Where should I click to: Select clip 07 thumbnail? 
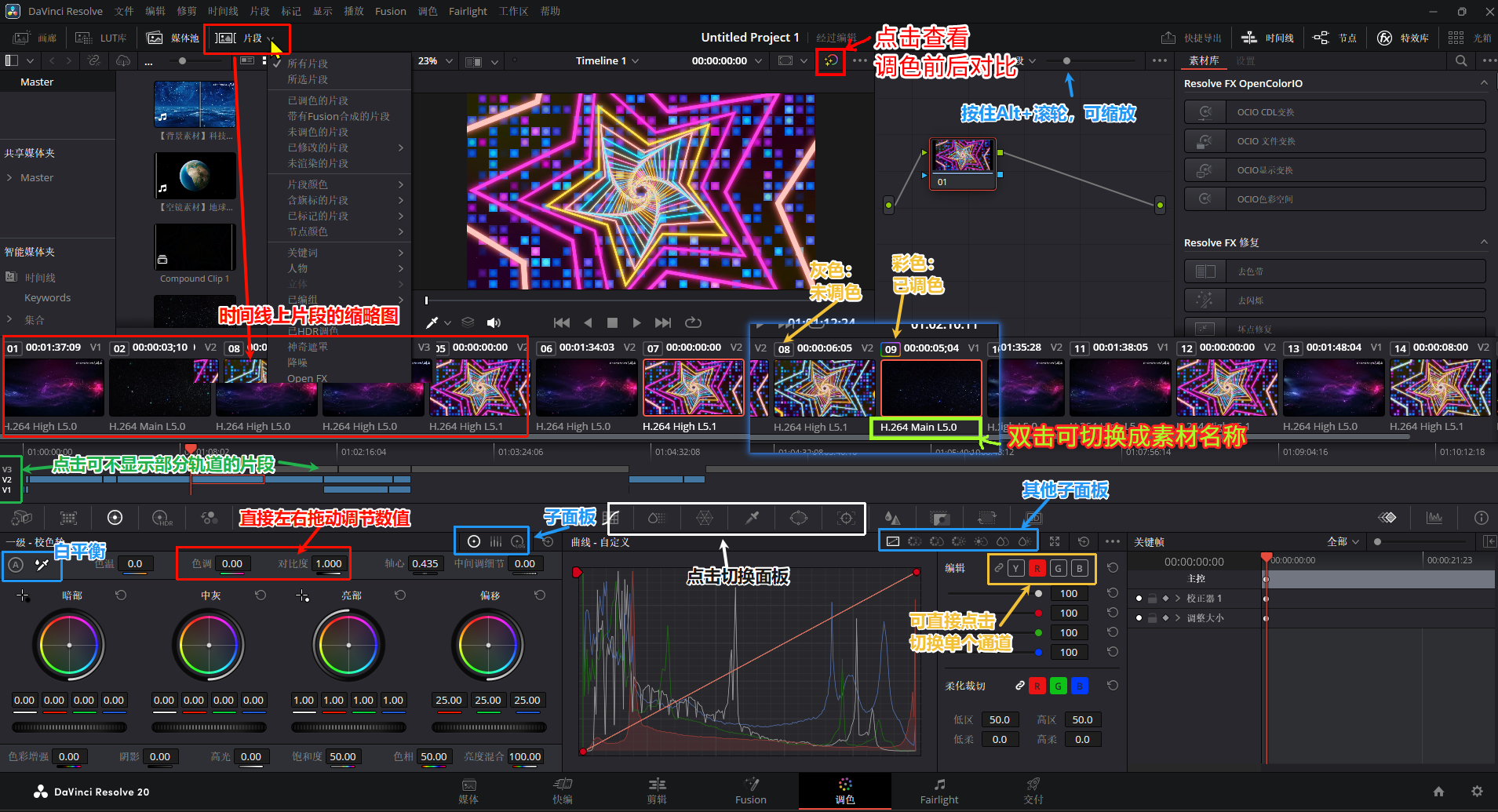(x=693, y=388)
